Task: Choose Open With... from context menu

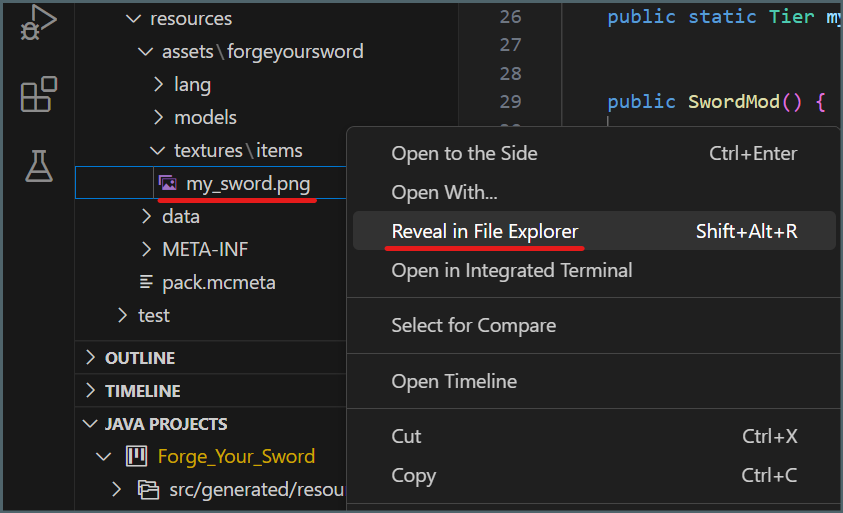Action: coord(444,192)
